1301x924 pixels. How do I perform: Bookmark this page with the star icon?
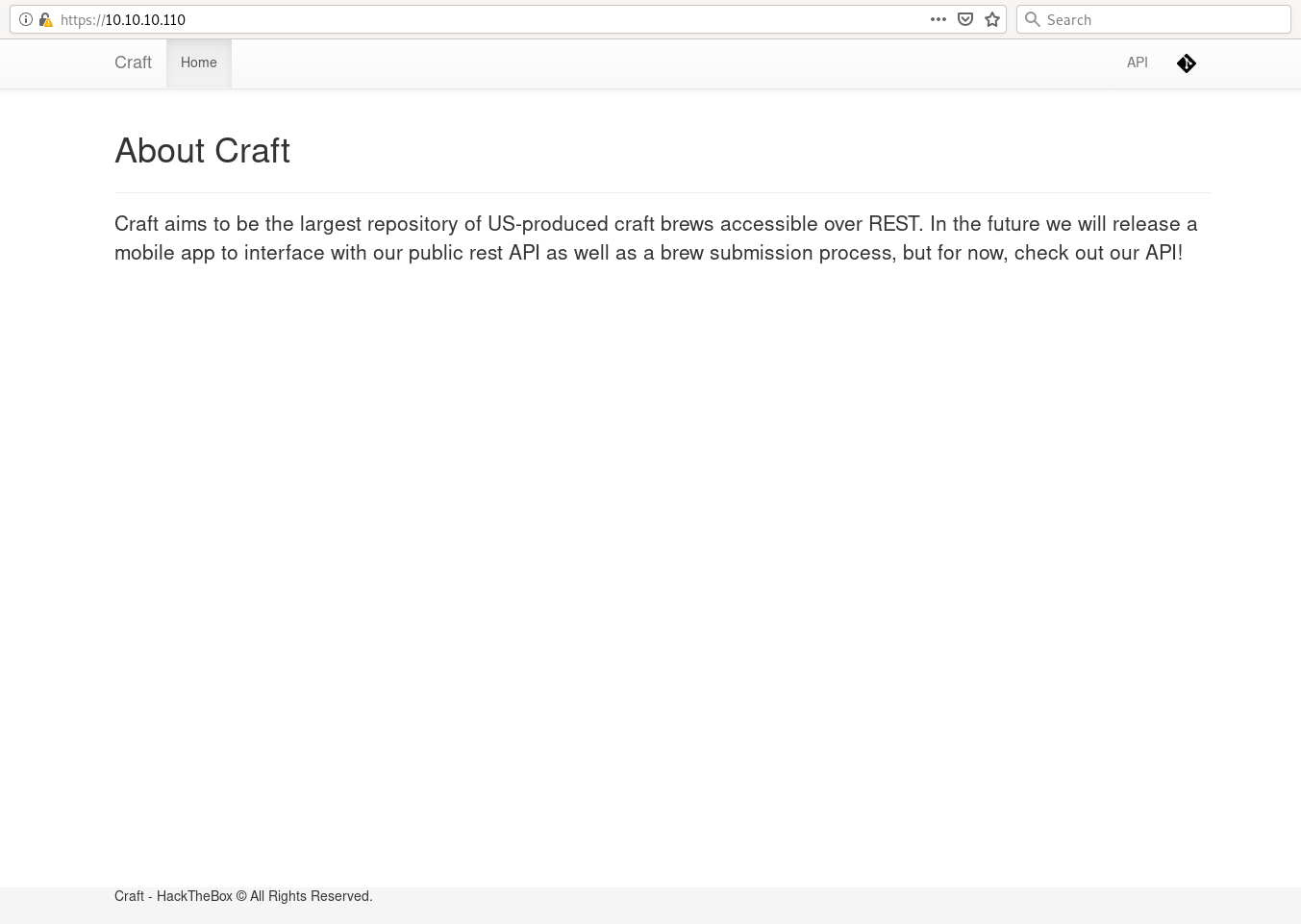pyautogui.click(x=992, y=19)
